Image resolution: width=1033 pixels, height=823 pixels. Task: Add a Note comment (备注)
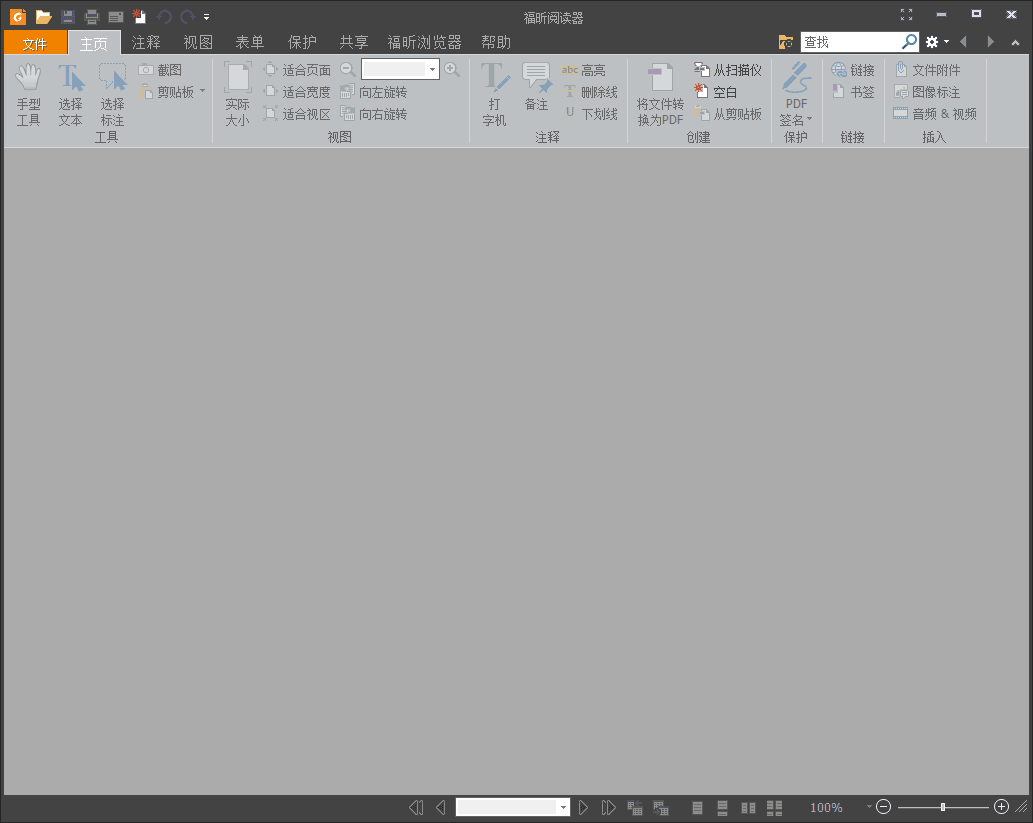pyautogui.click(x=537, y=90)
